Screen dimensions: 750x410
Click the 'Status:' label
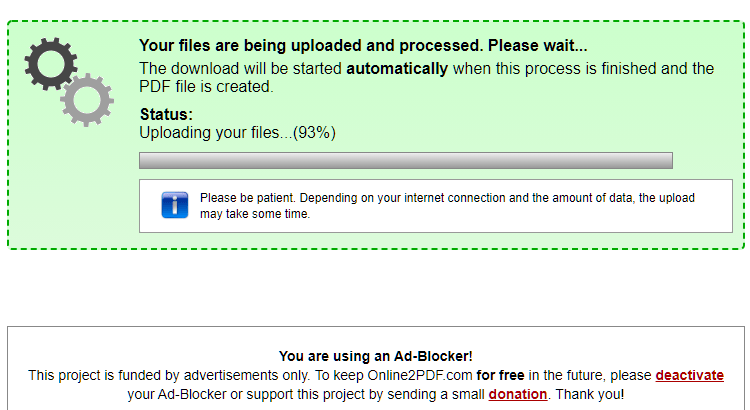coord(166,114)
